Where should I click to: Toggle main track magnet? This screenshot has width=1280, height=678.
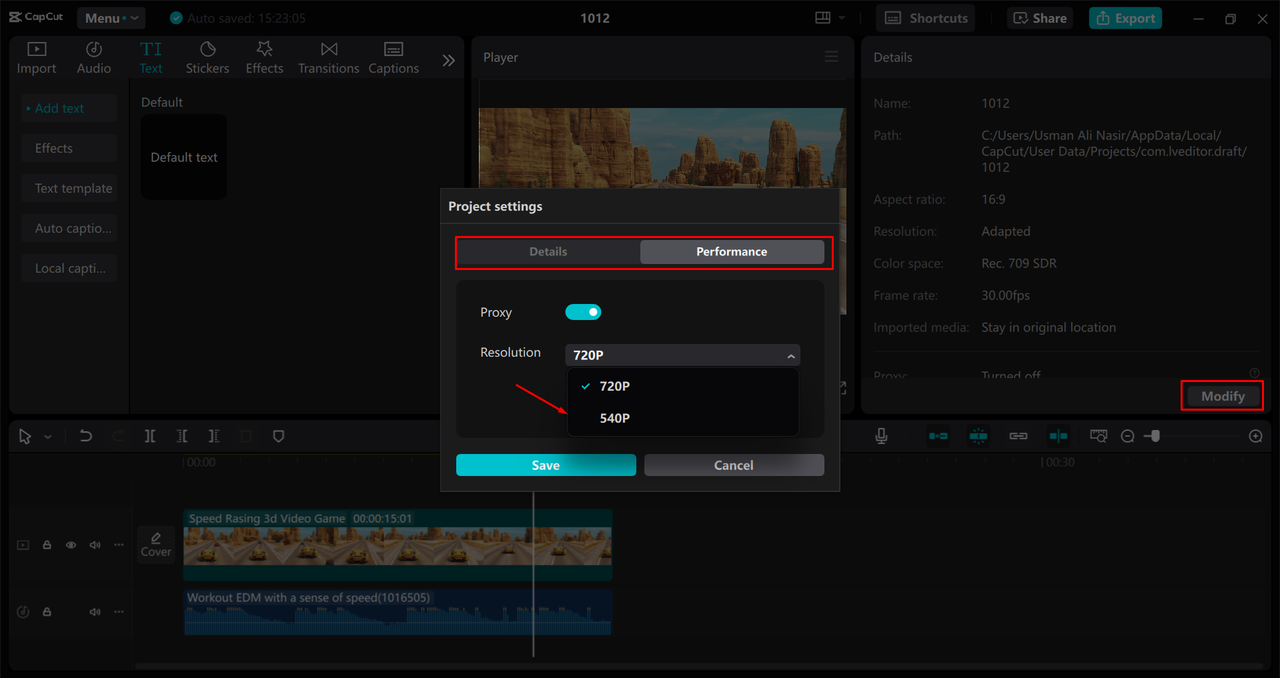point(938,436)
